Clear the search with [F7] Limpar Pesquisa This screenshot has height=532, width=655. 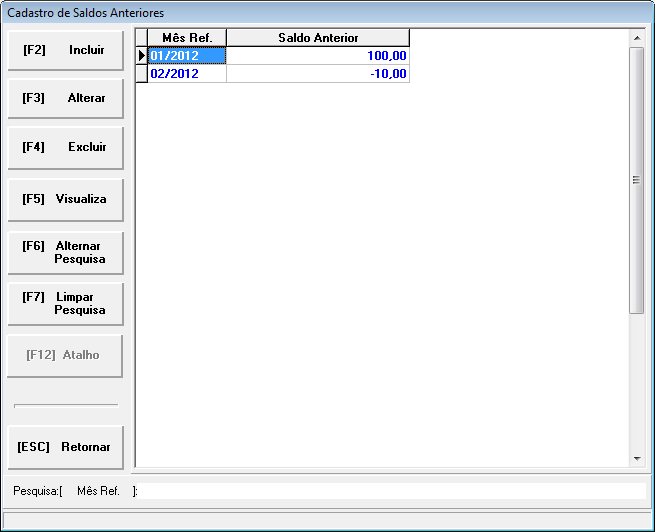(x=65, y=304)
